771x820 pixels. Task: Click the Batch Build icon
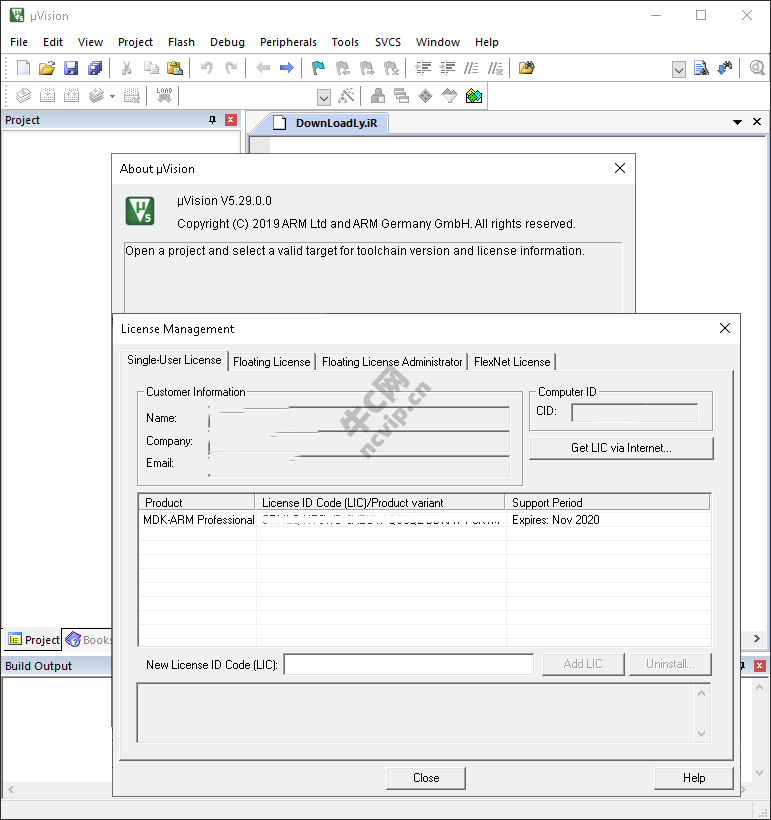click(x=96, y=96)
